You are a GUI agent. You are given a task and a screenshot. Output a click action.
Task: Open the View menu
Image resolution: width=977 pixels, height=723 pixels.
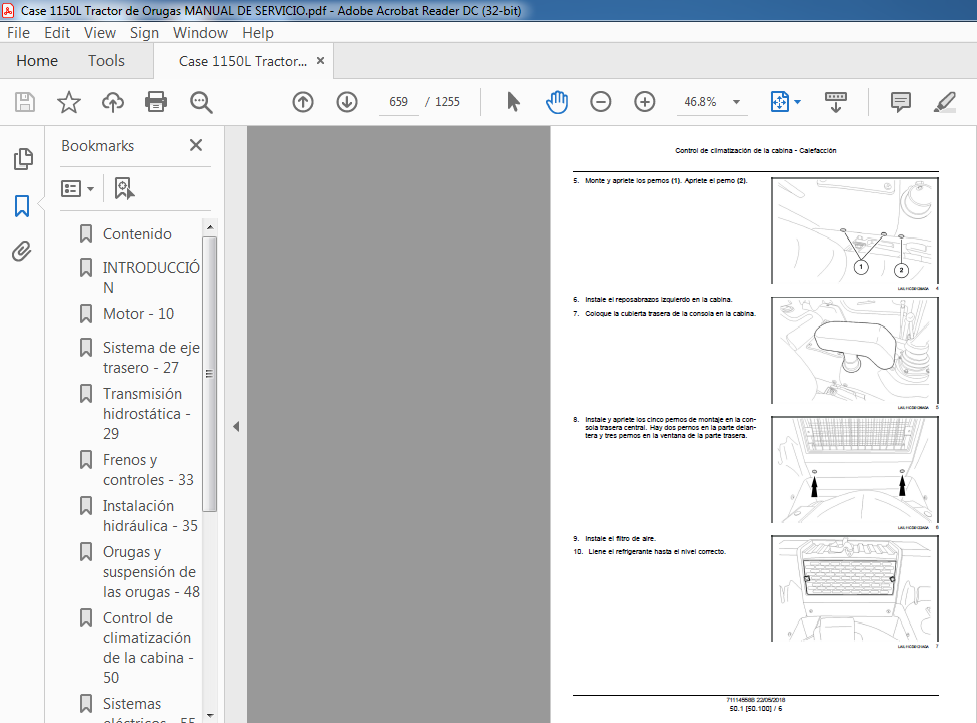click(100, 32)
